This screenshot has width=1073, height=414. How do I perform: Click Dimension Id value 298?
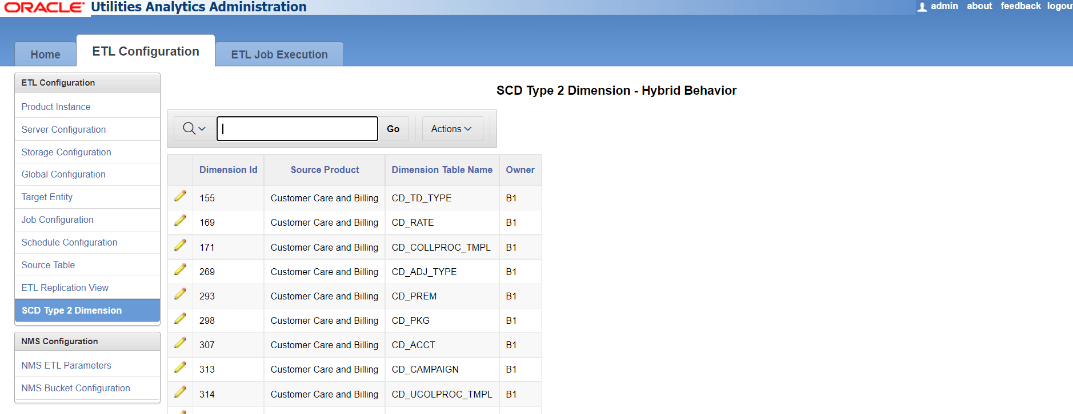point(207,321)
